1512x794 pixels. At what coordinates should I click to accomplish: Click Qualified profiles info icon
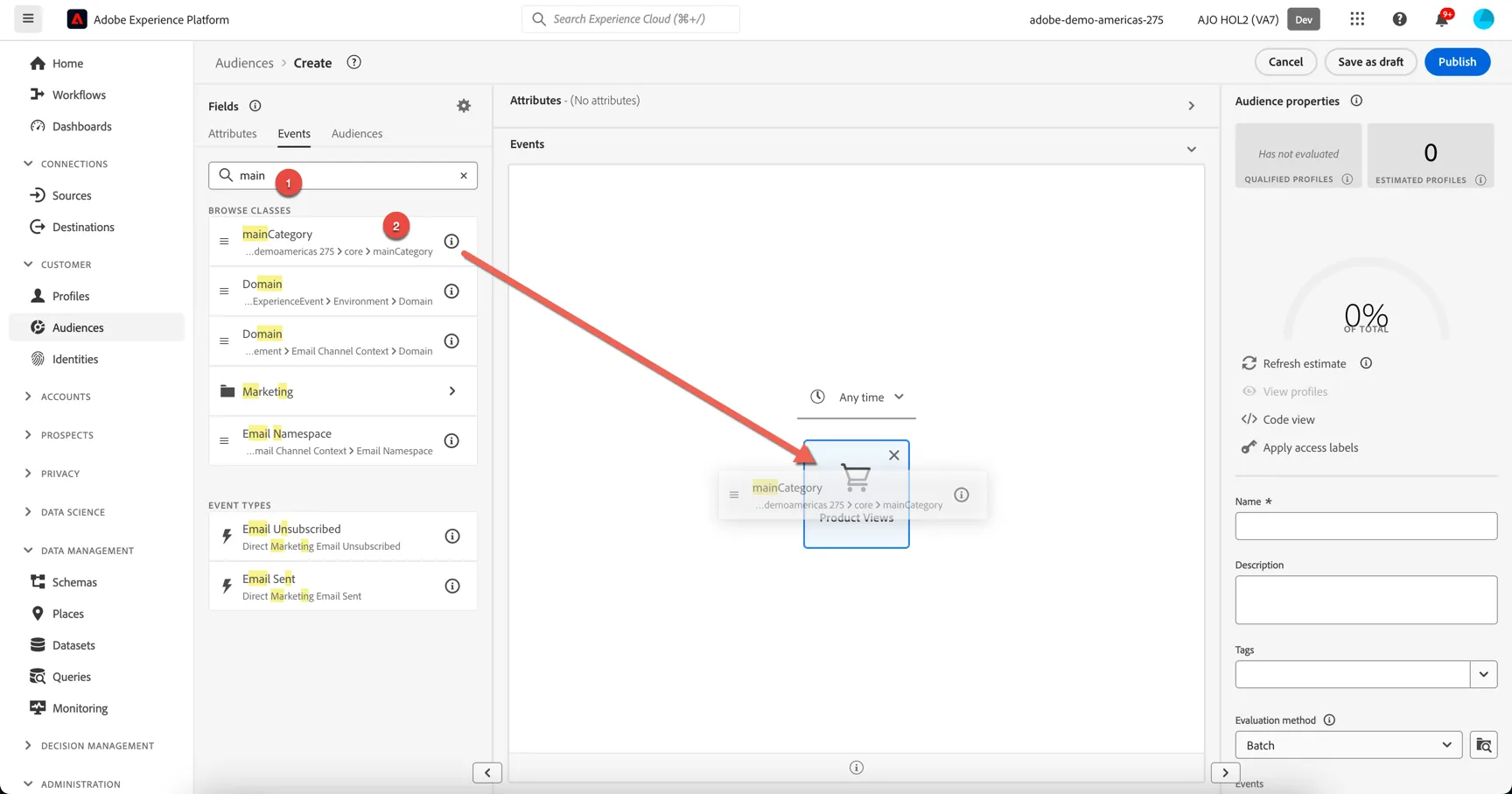pos(1347,179)
